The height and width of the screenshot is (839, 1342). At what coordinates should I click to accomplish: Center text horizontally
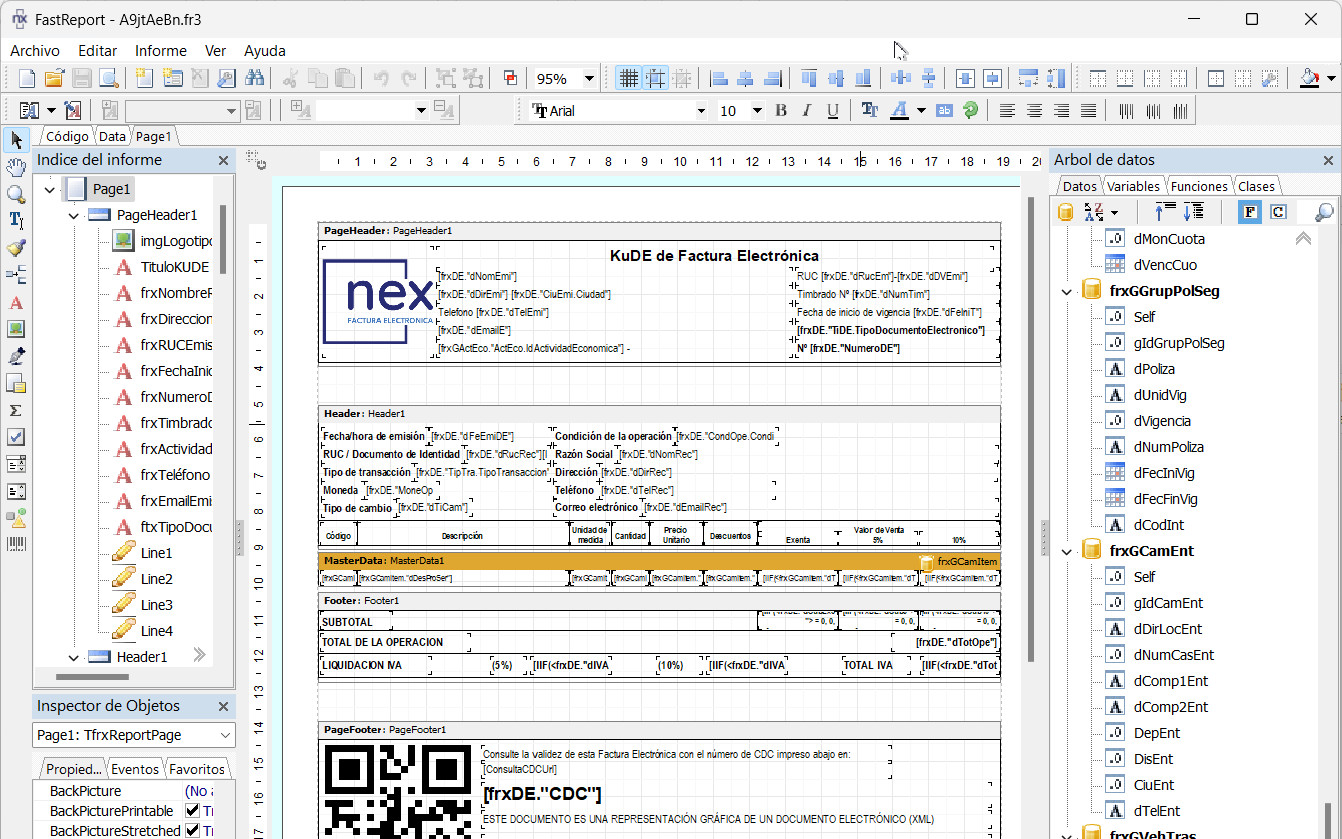point(1035,111)
